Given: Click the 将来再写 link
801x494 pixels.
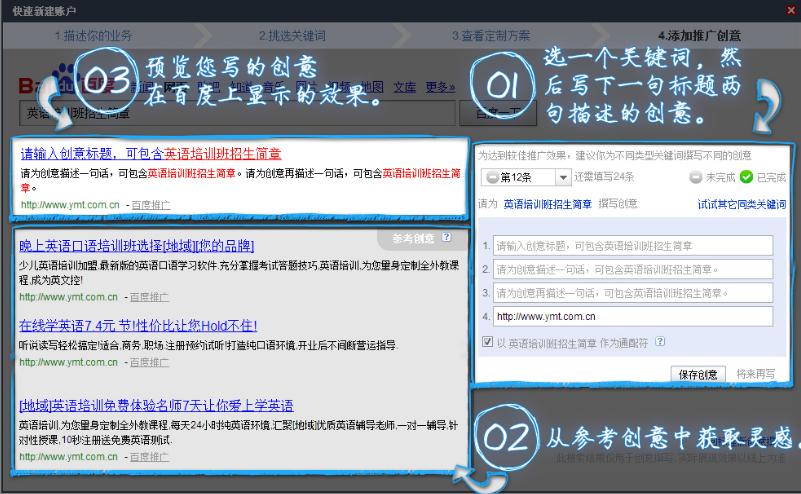Looking at the screenshot, I should pyautogui.click(x=756, y=374).
